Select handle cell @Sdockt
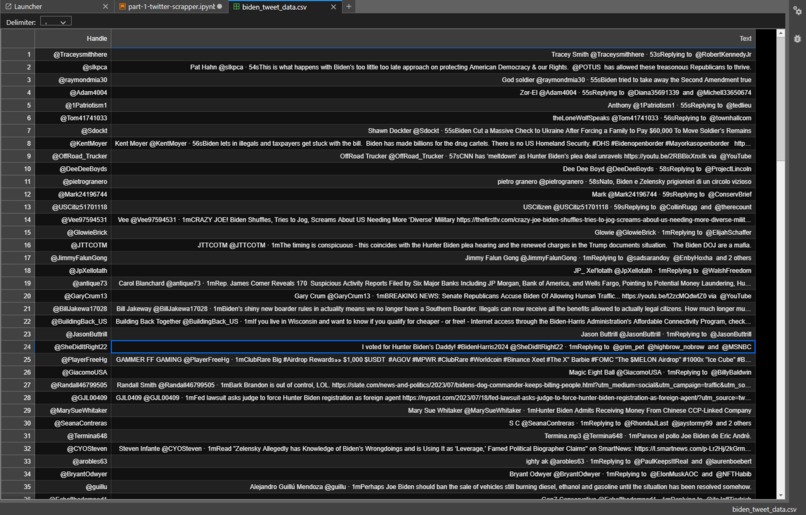 [73, 131]
